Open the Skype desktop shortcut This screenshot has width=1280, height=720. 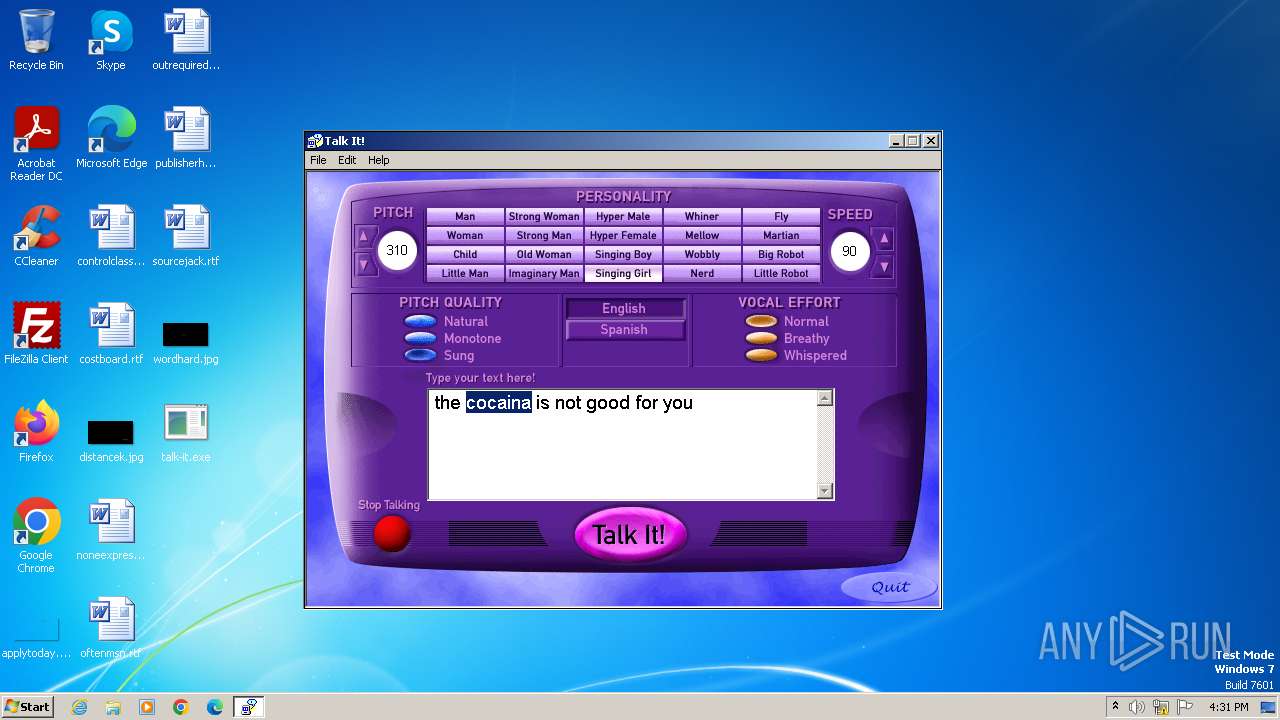click(x=111, y=41)
